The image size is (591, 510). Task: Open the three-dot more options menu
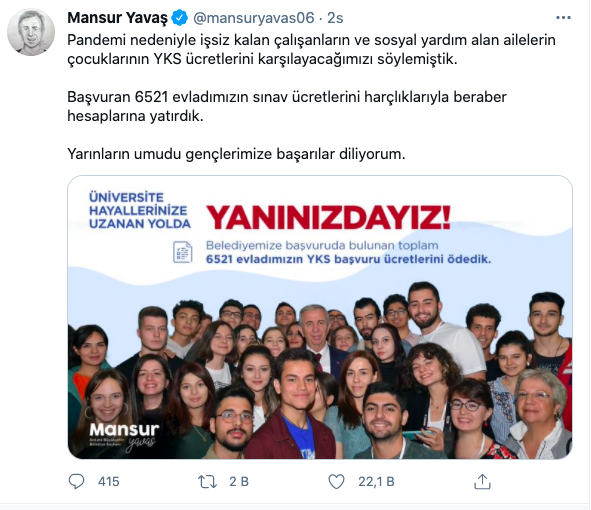(x=563, y=18)
